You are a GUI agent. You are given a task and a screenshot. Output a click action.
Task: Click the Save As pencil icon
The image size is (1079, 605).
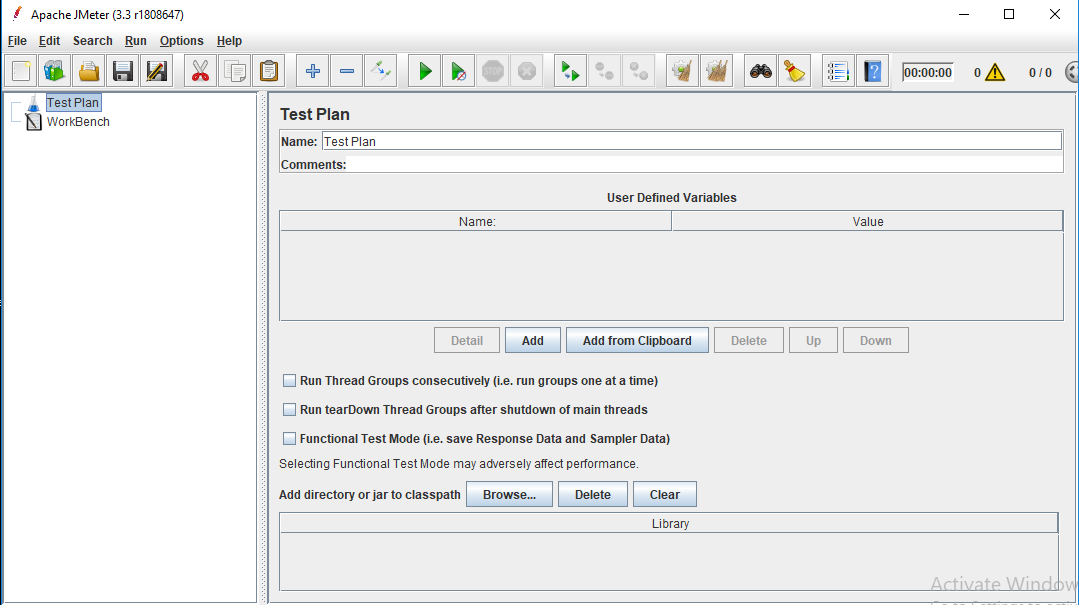coord(157,71)
